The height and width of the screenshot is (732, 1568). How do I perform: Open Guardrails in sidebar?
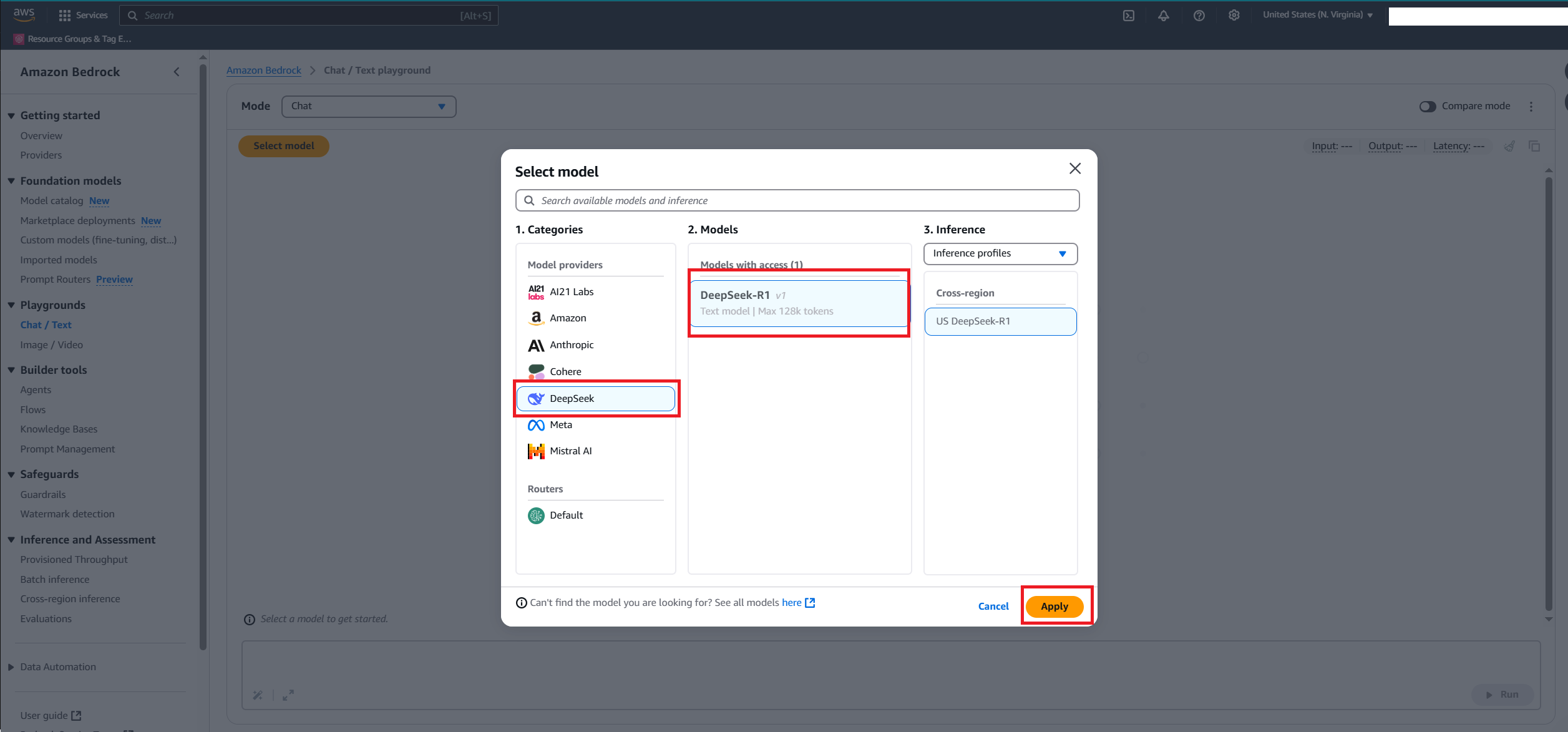coord(42,495)
